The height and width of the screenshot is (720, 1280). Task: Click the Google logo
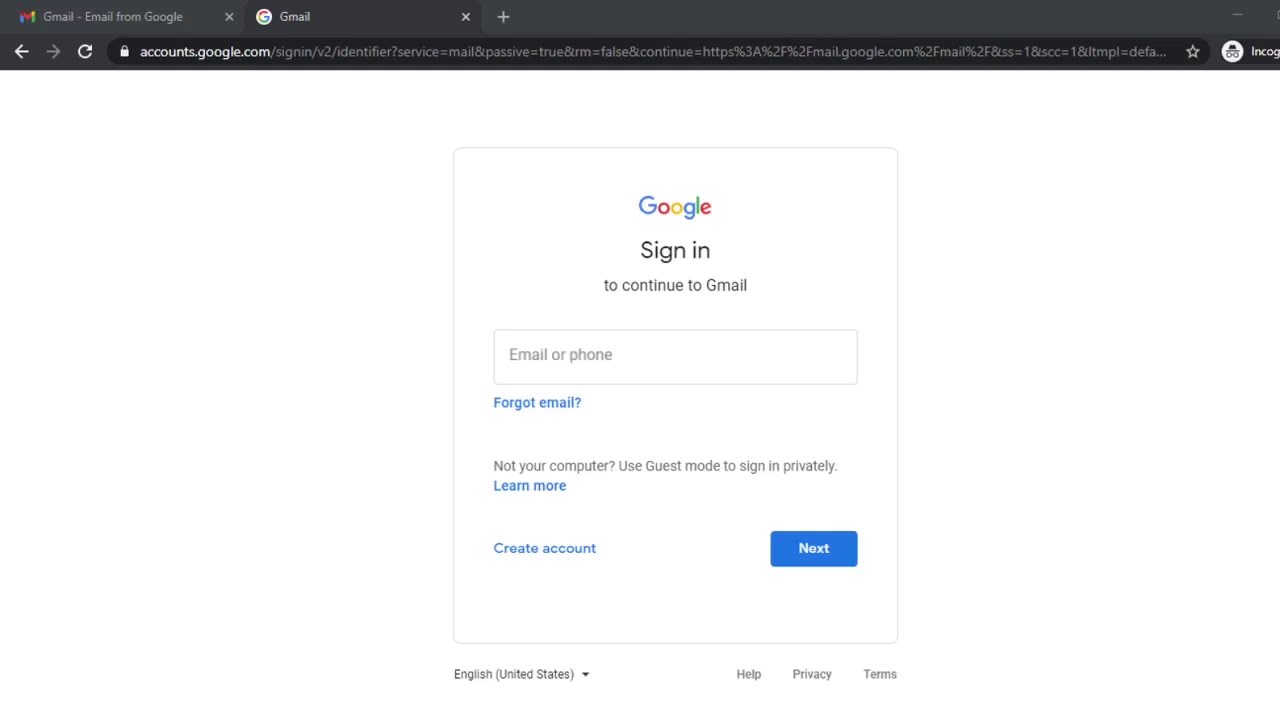click(x=675, y=207)
